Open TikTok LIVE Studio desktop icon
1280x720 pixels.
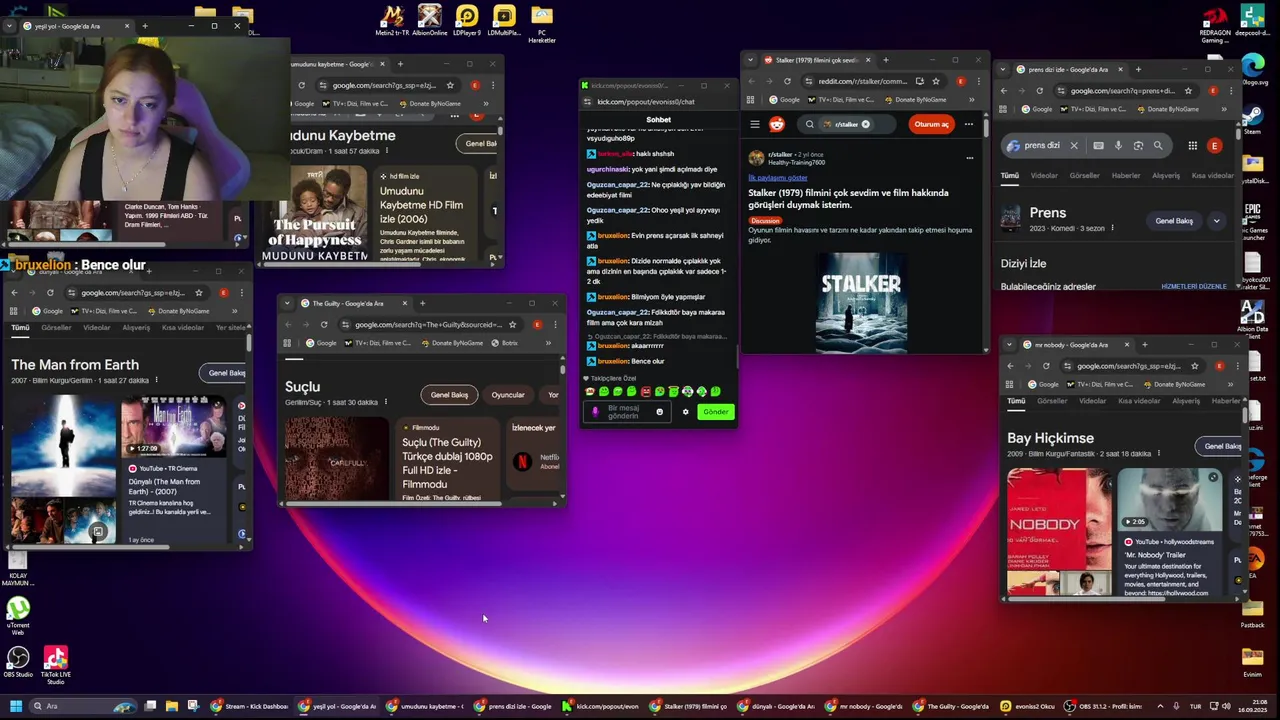click(x=55, y=666)
